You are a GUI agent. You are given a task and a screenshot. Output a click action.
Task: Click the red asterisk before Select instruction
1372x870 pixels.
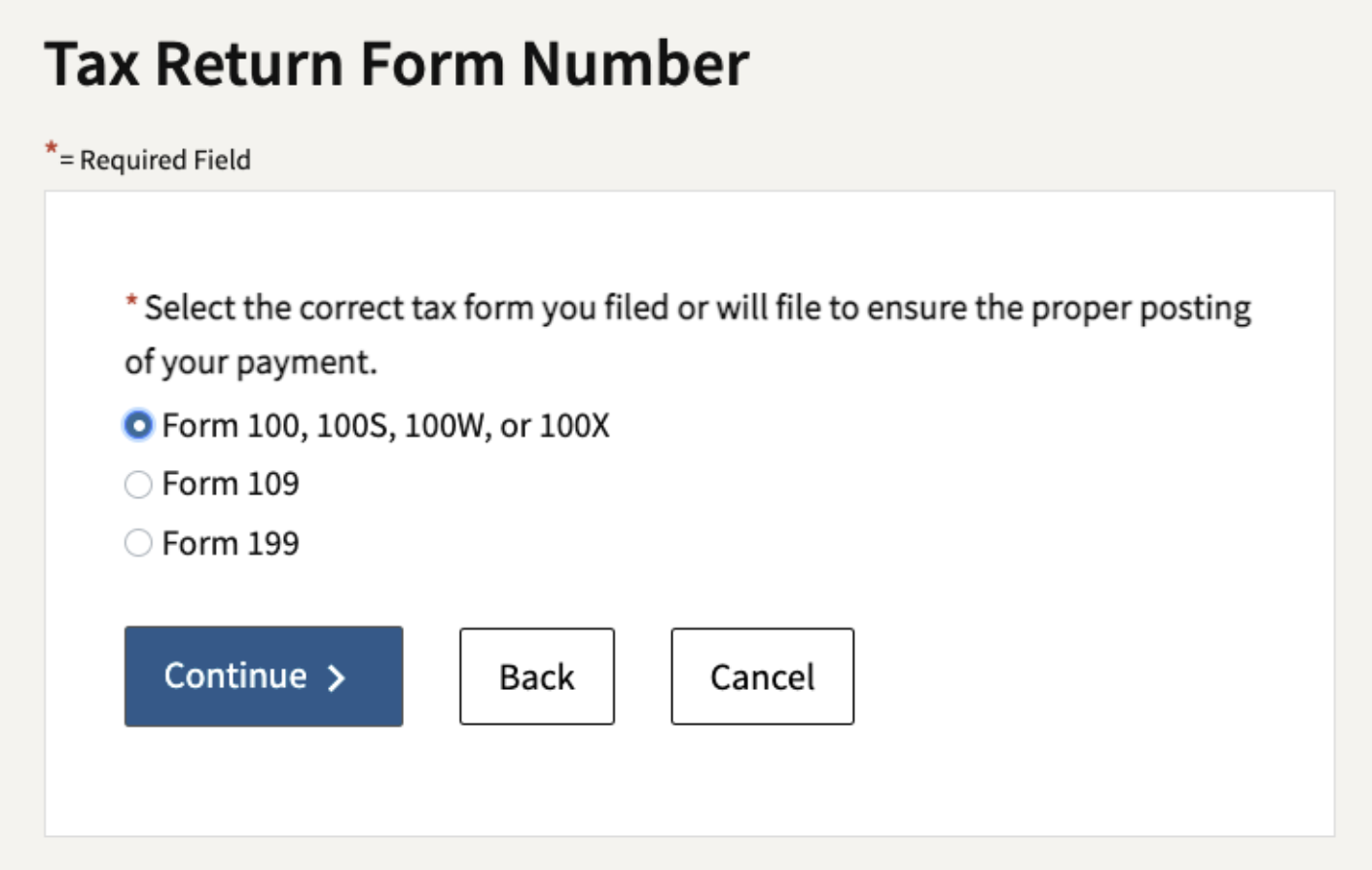130,301
